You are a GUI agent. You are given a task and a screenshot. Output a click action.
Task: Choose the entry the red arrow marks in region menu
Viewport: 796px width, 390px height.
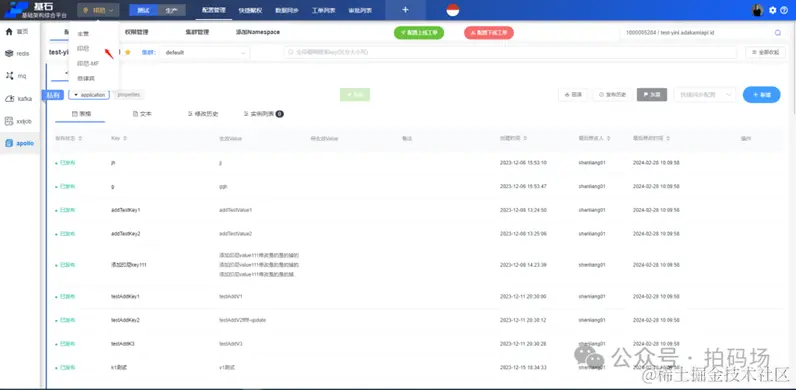point(83,48)
